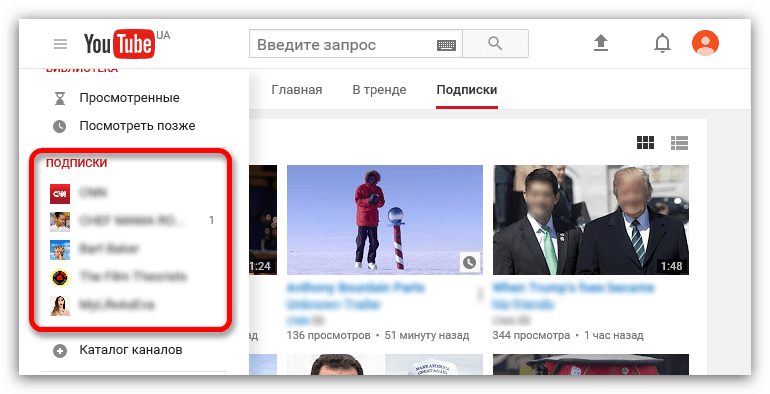Viewport: 770px width, 394px height.
Task: Open the third subscription channel avatar
Action: coord(60,250)
